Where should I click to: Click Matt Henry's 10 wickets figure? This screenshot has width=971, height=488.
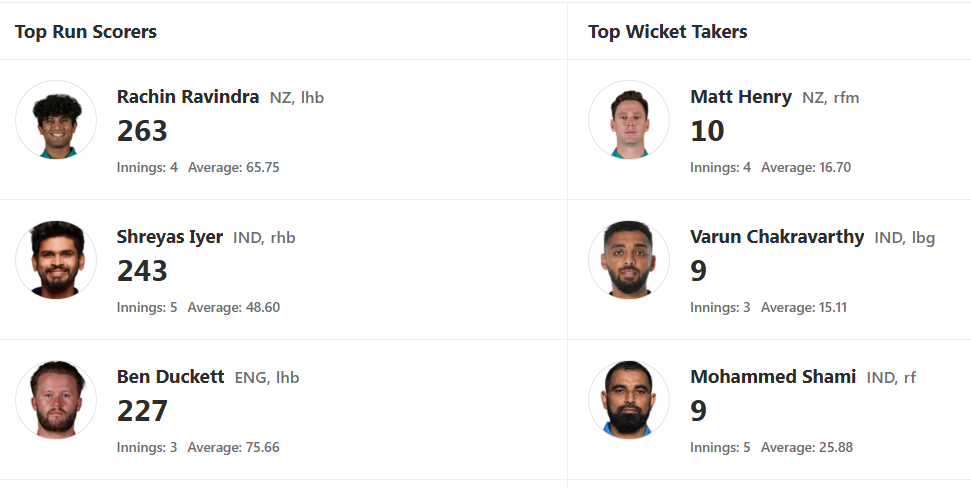(x=707, y=131)
